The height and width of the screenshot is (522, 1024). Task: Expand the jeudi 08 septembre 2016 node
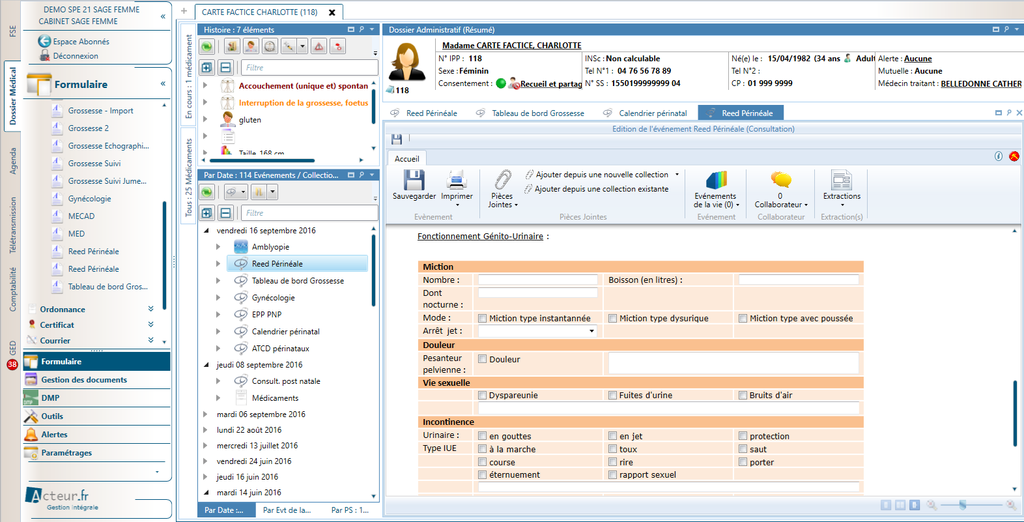pyautogui.click(x=207, y=365)
